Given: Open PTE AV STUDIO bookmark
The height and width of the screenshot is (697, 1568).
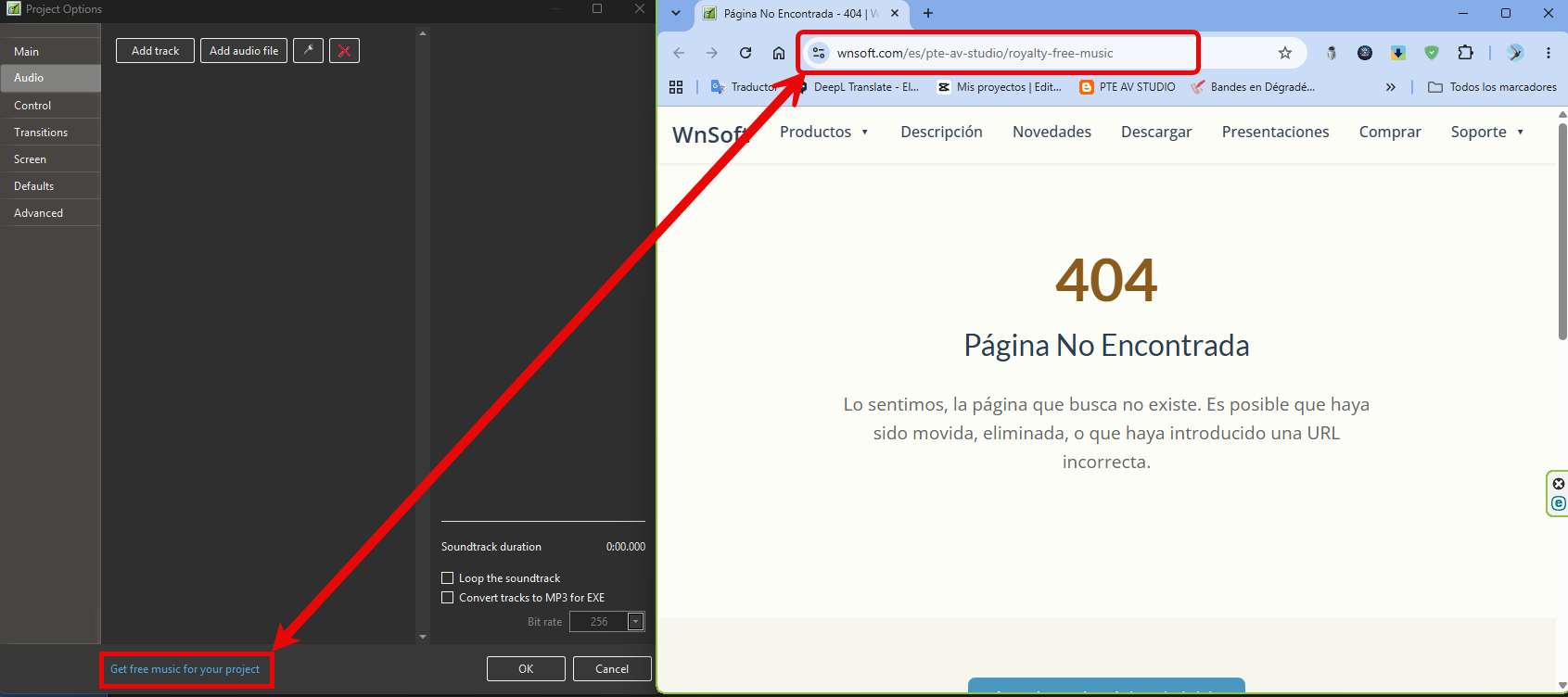Looking at the screenshot, I should pos(1128,87).
